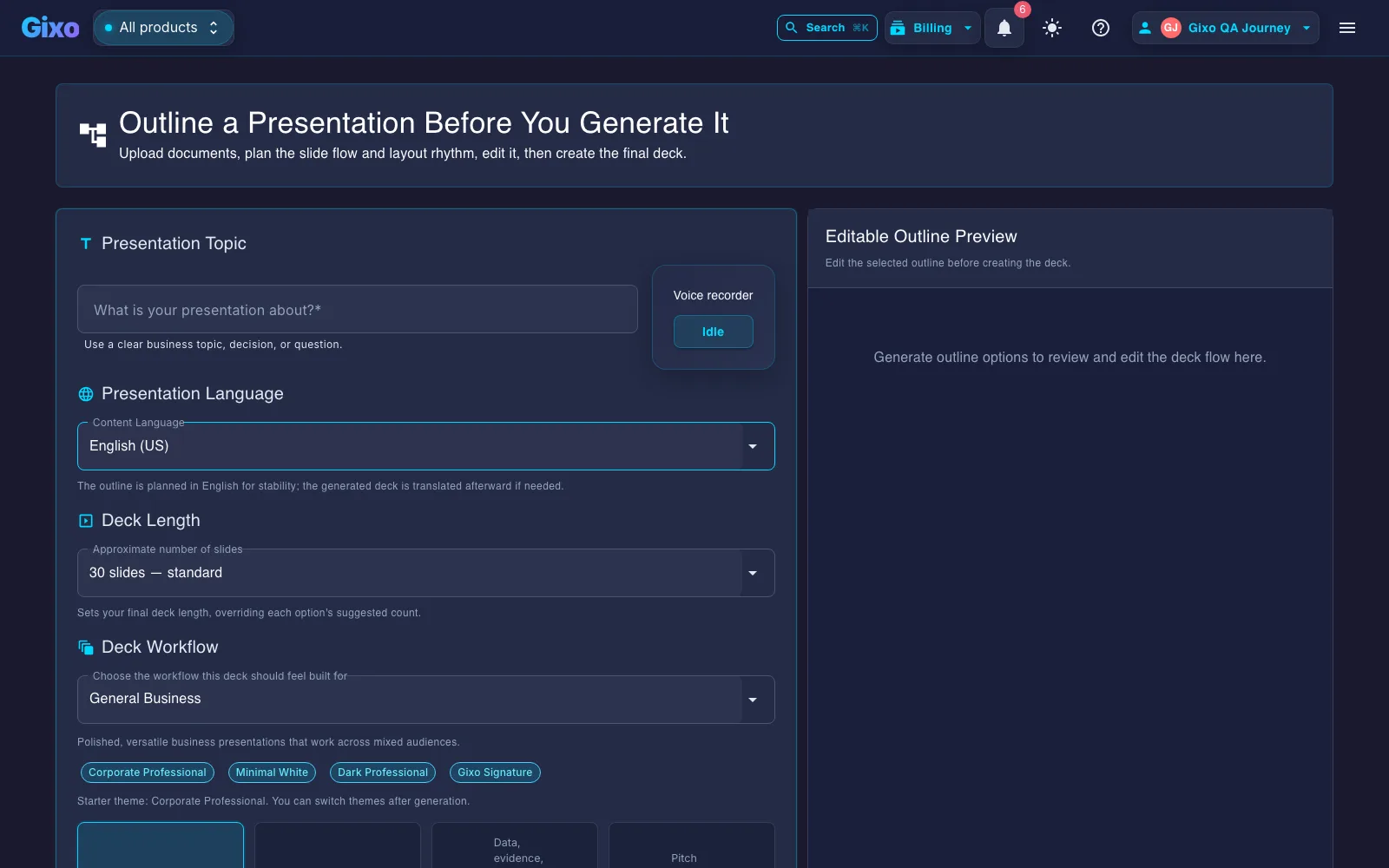Click 'Starter theme: Corporate Professional' note

[x=273, y=801]
